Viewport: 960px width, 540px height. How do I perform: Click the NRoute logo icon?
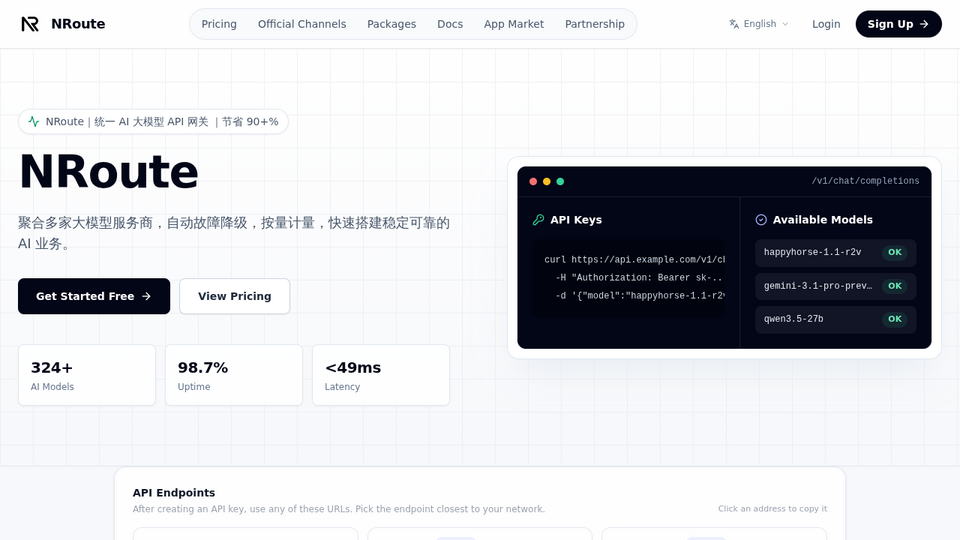(30, 24)
